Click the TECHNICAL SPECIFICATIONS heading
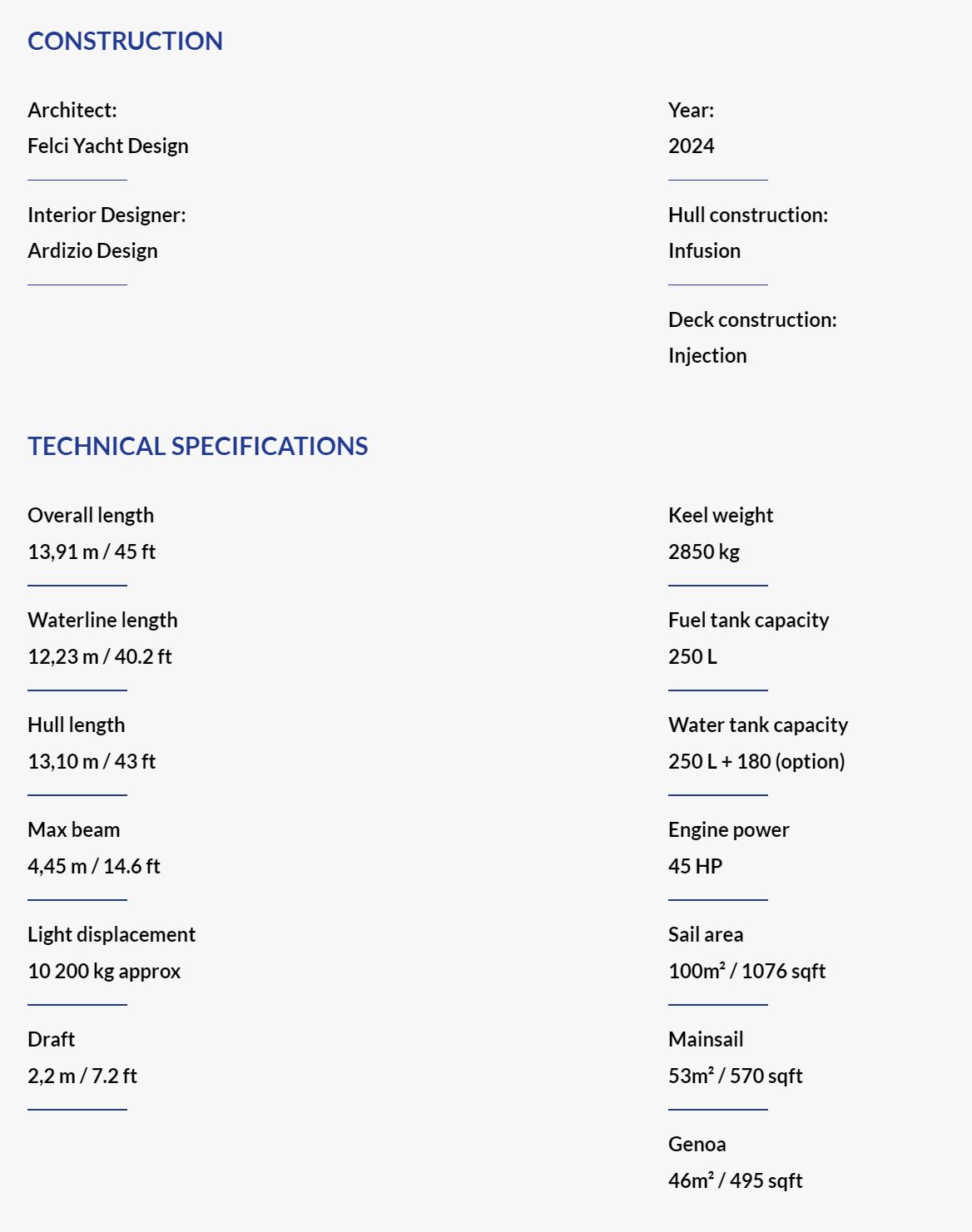This screenshot has width=972, height=1232. (197, 446)
